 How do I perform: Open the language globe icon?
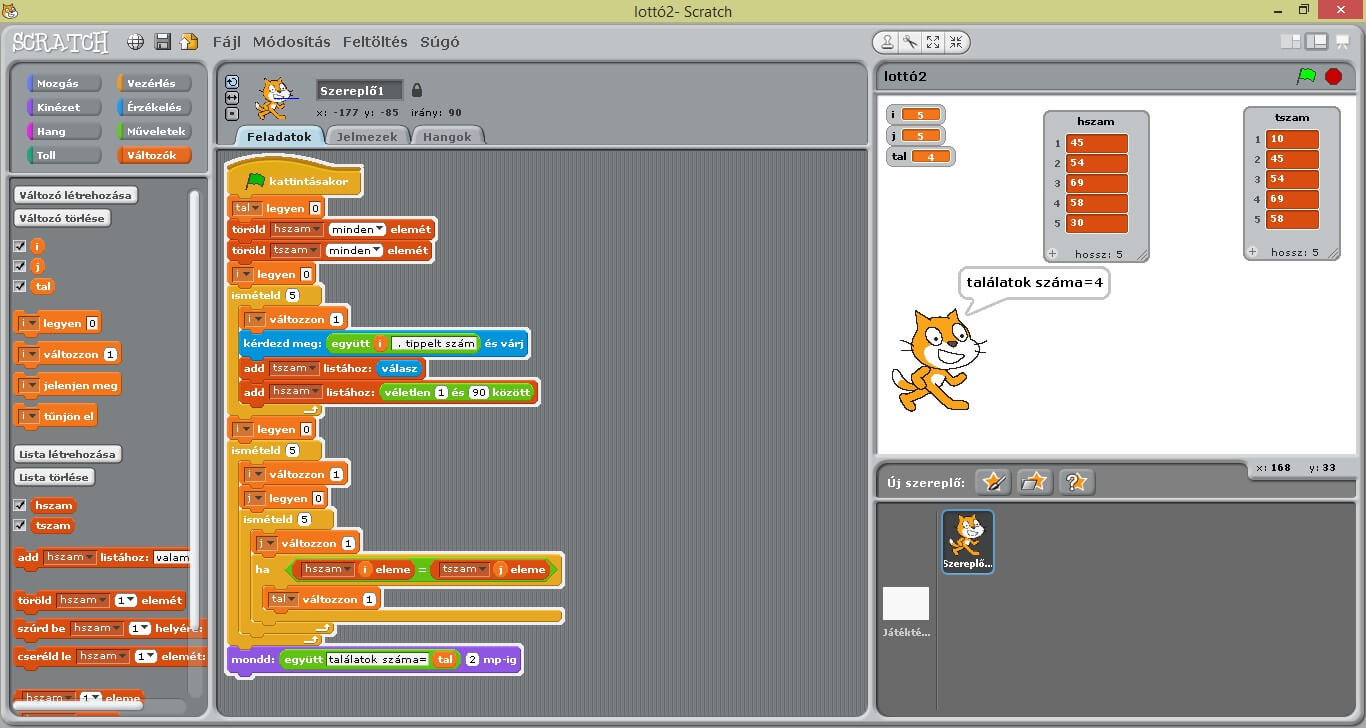point(136,42)
